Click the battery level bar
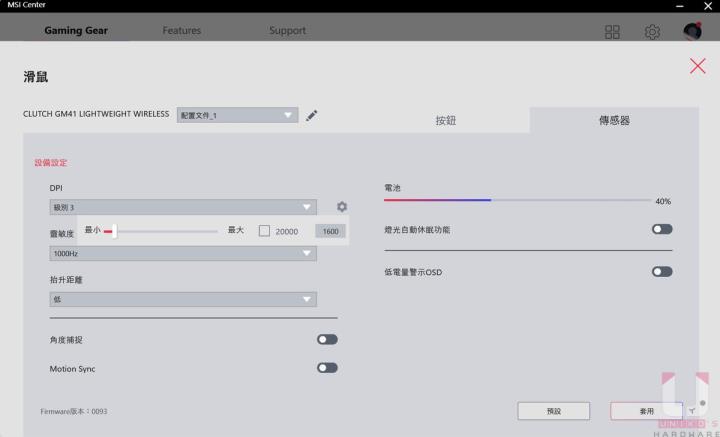The width and height of the screenshot is (720, 437). pos(517,200)
